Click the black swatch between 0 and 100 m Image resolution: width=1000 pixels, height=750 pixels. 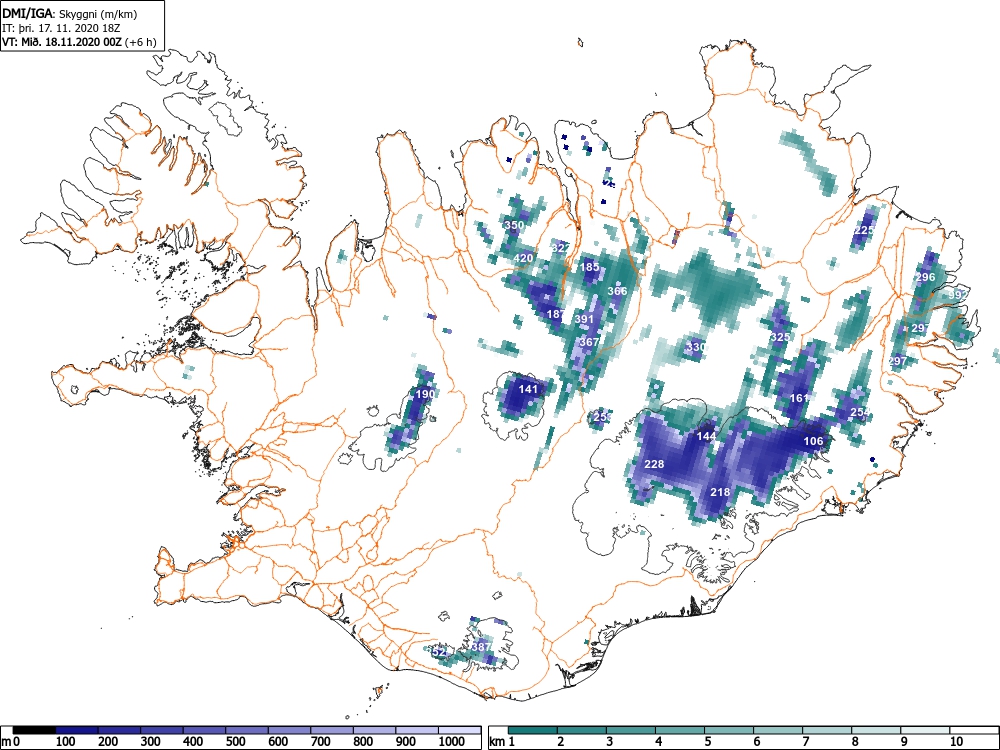pyautogui.click(x=34, y=730)
